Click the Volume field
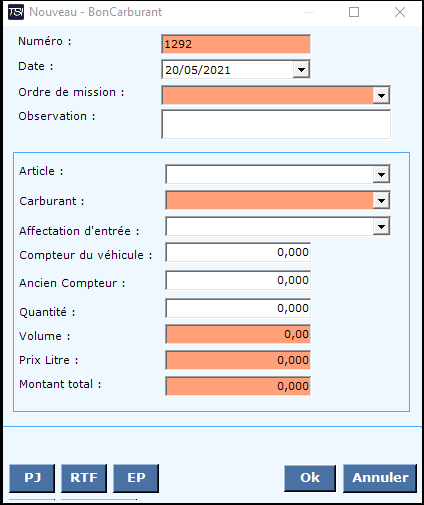Viewport: 424px width, 505px height. tap(238, 334)
